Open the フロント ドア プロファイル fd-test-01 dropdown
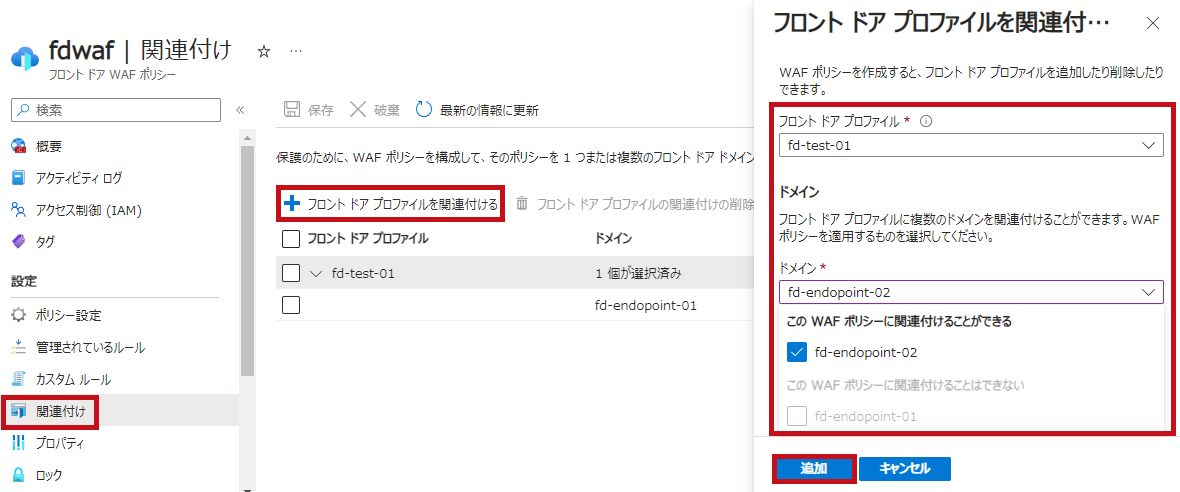Screen dimensions: 1180x492 (971, 145)
